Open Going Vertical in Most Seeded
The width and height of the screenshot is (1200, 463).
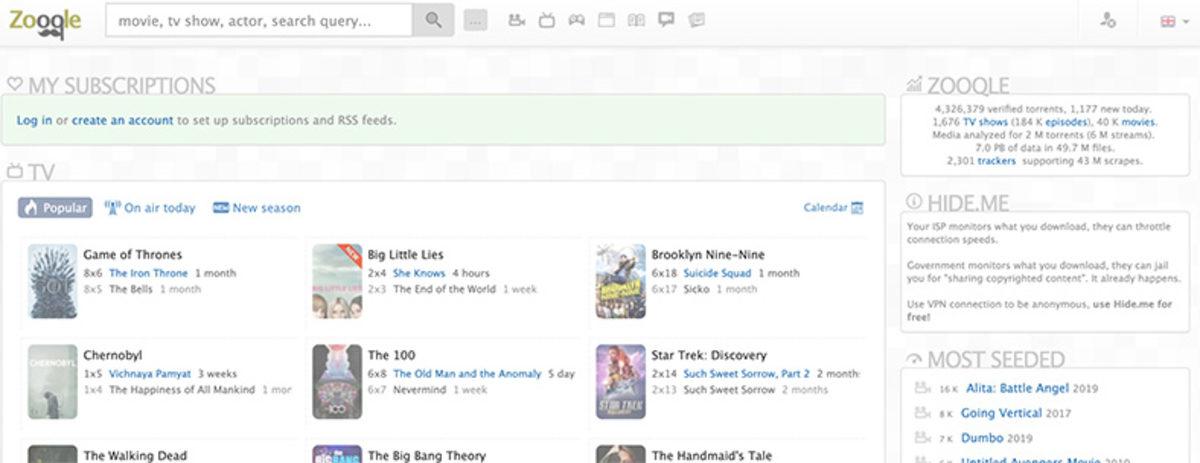[x=1002, y=413]
